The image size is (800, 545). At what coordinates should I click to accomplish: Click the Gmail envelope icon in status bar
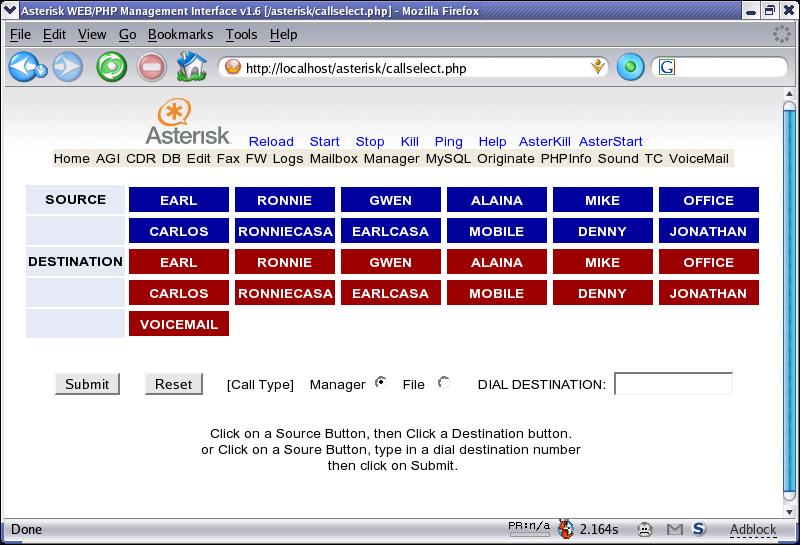coord(675,529)
